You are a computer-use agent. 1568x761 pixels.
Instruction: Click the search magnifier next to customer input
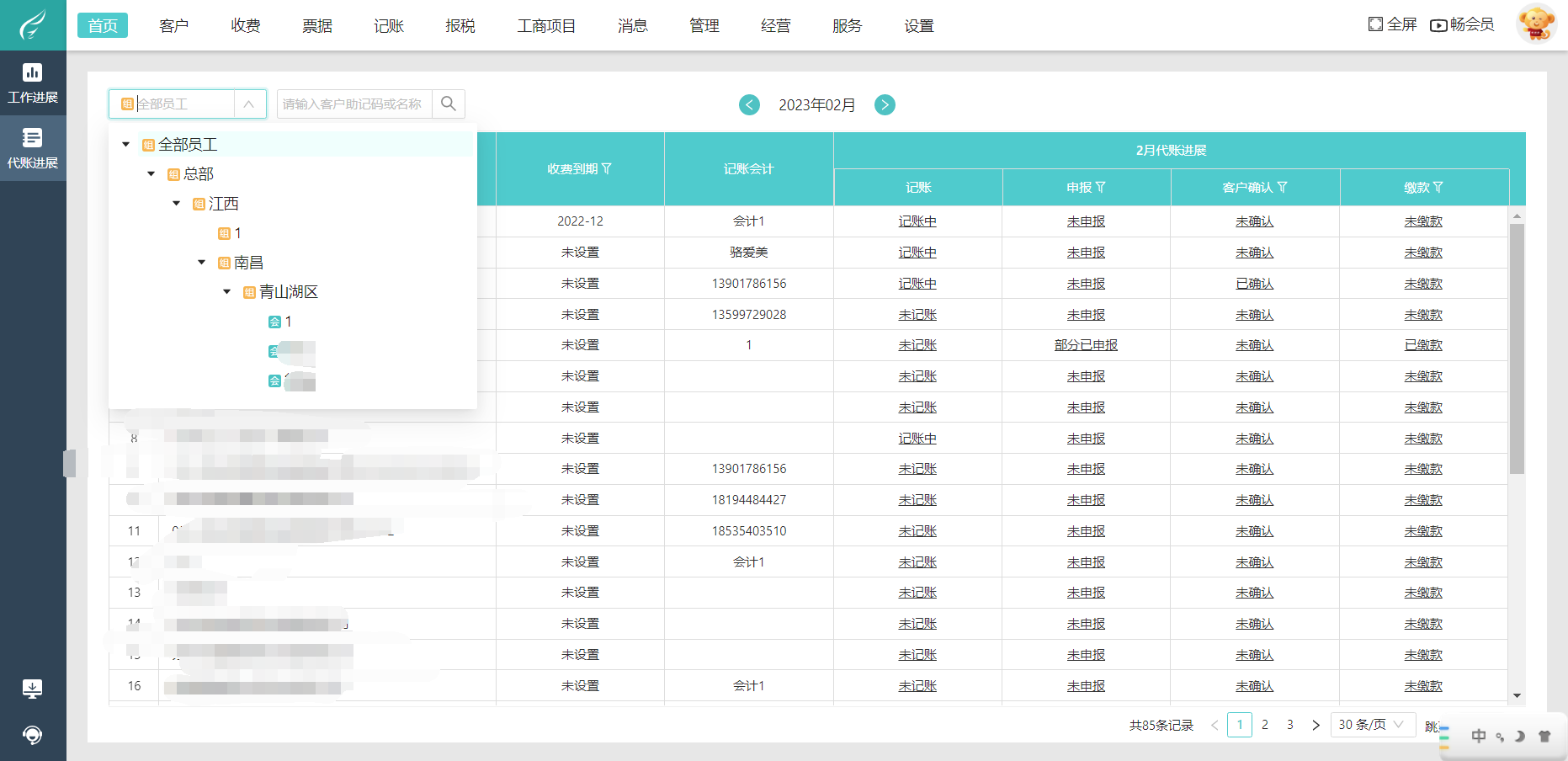coord(449,104)
